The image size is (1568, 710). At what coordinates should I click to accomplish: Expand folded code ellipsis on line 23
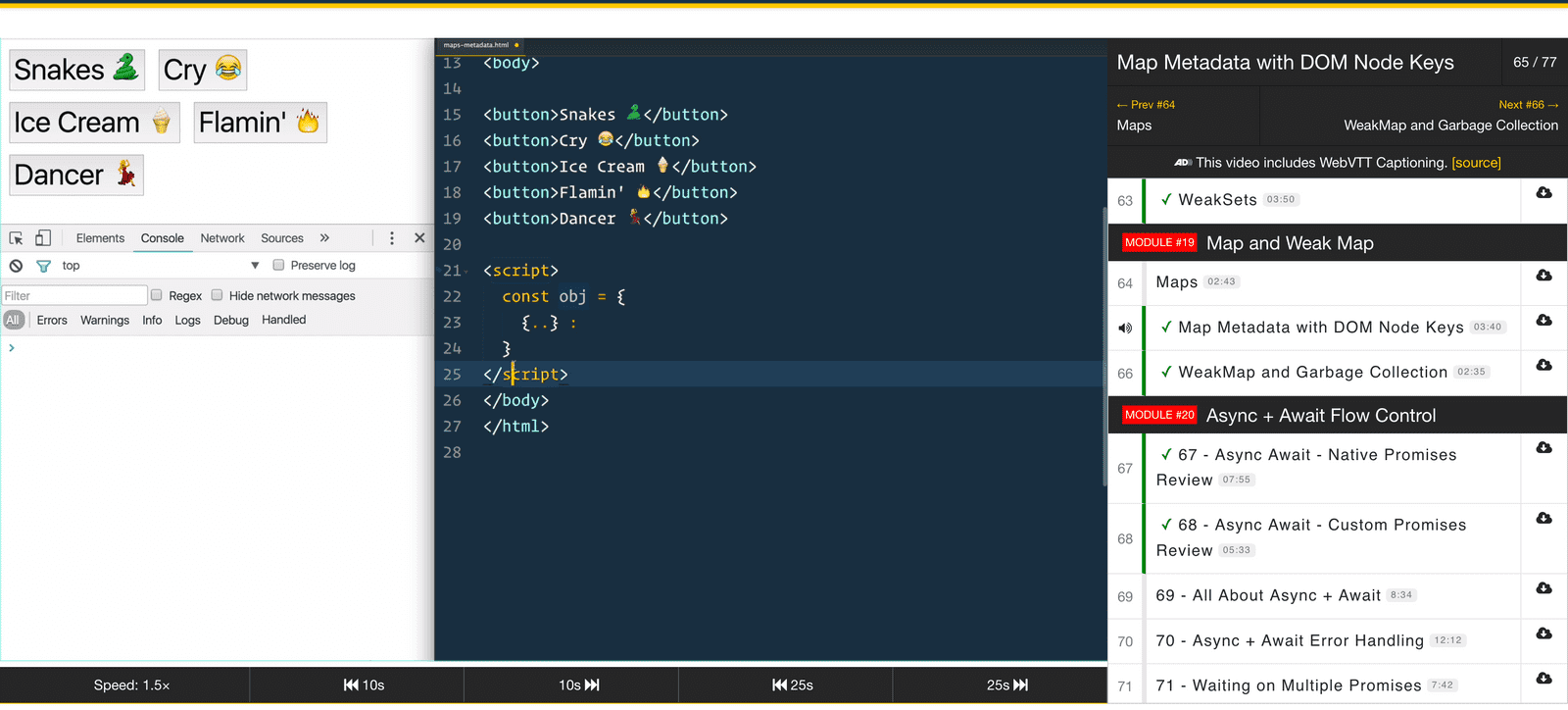point(540,323)
